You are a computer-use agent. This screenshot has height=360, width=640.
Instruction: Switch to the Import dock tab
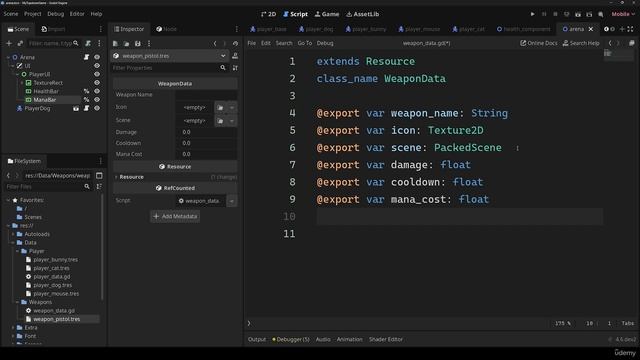pyautogui.click(x=53, y=29)
